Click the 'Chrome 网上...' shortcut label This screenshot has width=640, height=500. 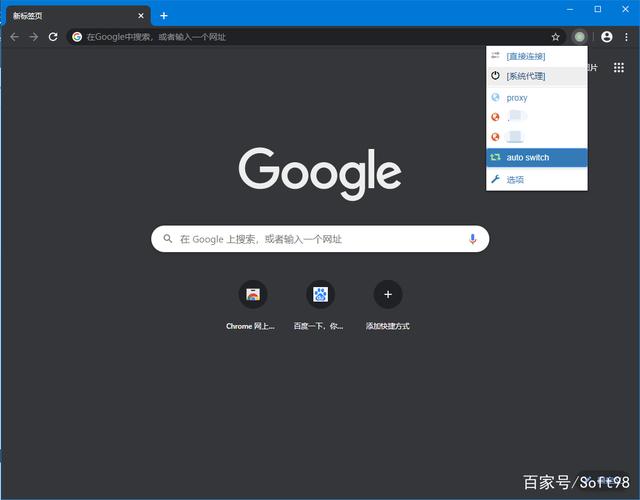(250, 326)
